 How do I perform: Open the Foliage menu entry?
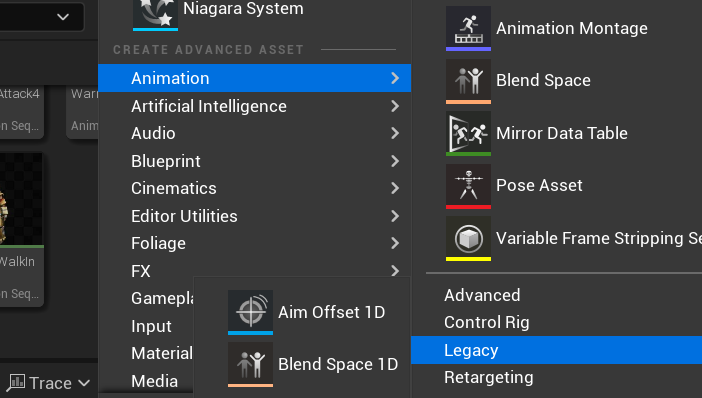point(254,243)
